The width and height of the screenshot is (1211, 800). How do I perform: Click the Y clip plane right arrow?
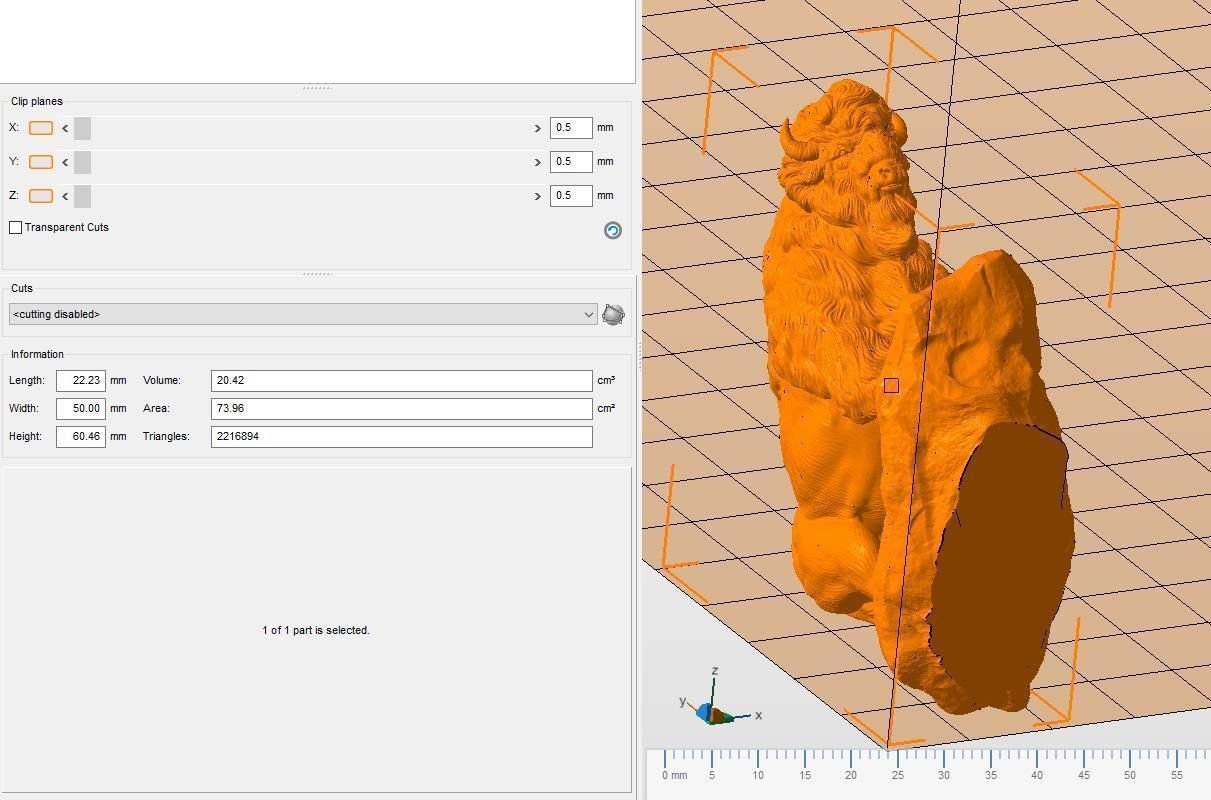(x=537, y=162)
